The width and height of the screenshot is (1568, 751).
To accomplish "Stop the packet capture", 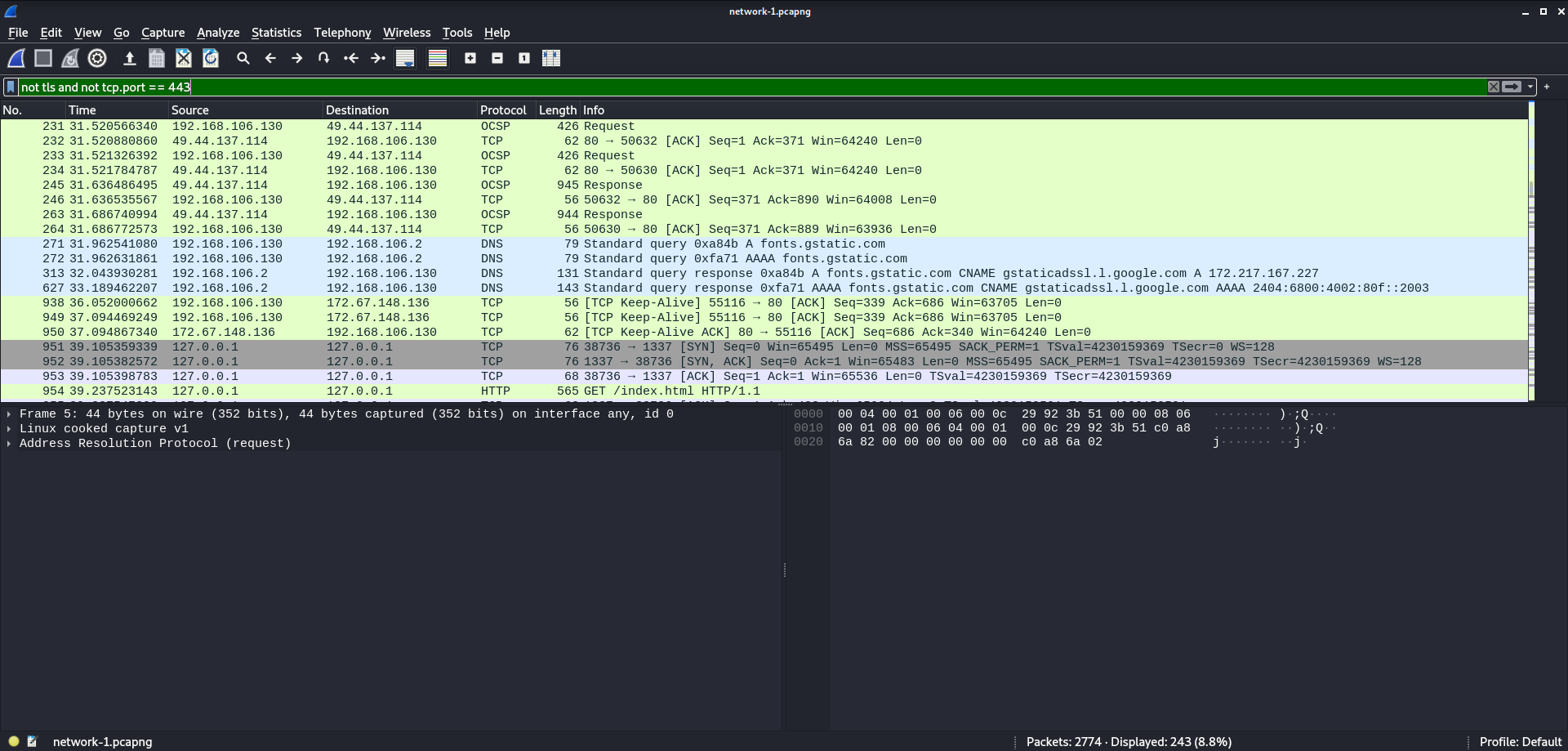I will (x=43, y=58).
